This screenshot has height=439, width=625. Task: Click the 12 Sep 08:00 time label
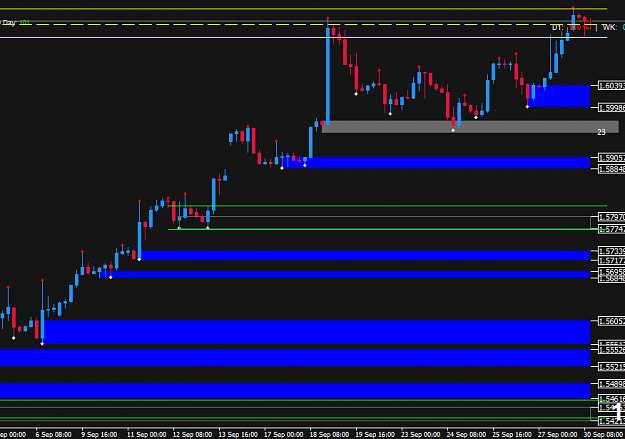click(192, 434)
